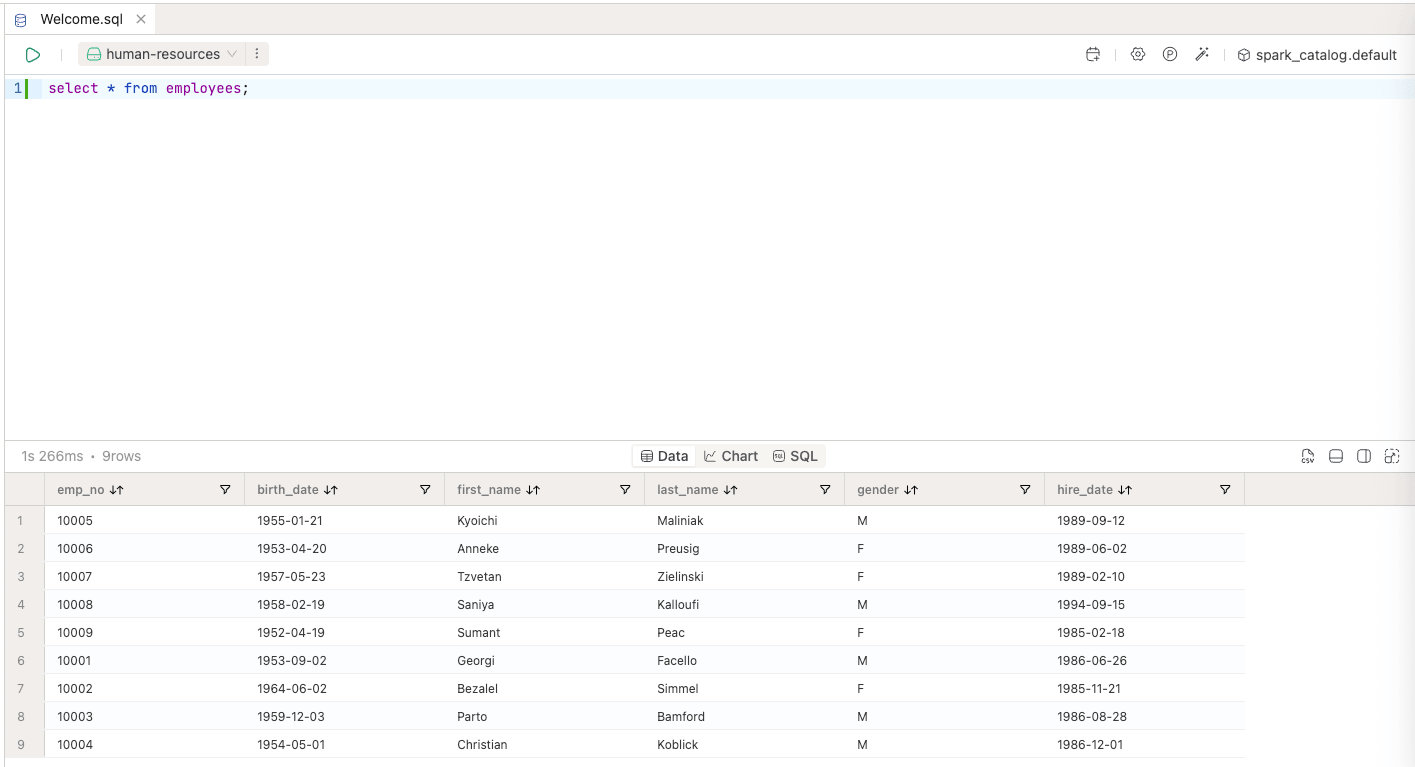Click the hire_date column header label
1415x767 pixels.
1085,490
